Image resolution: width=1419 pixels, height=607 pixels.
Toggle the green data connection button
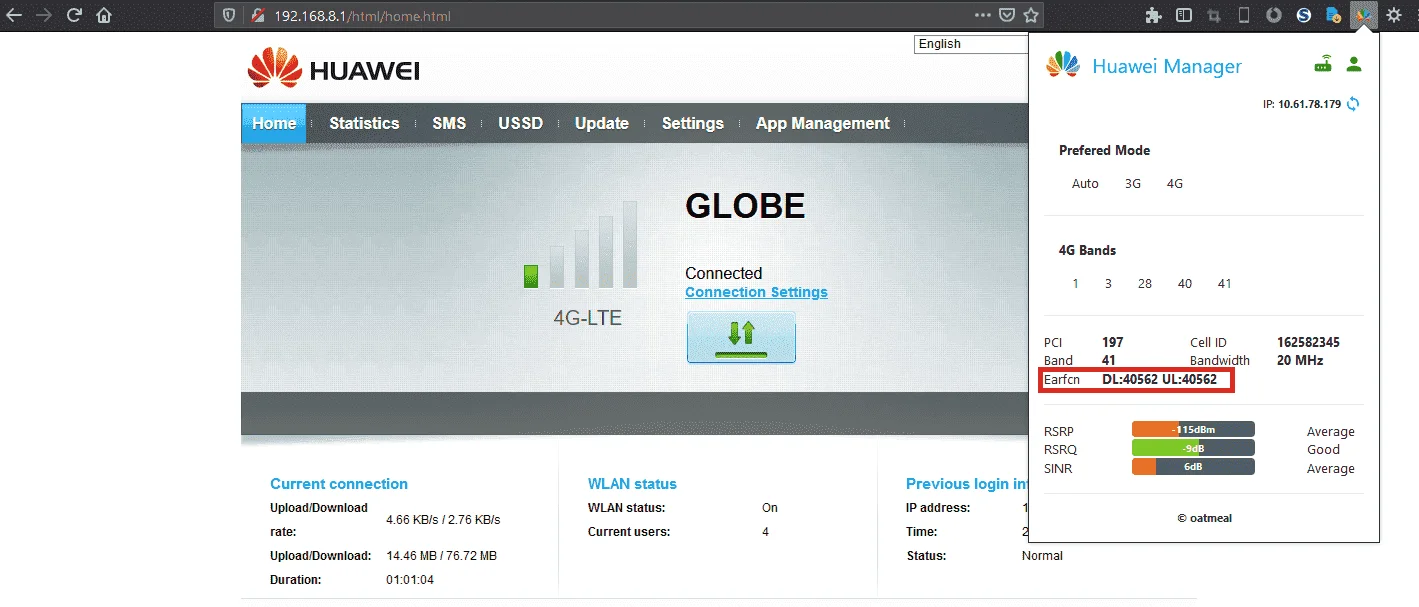tap(741, 337)
